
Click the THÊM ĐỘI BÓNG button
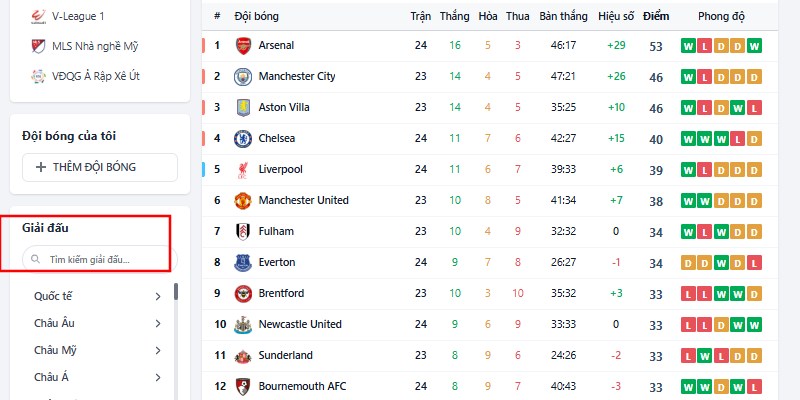(x=100, y=167)
